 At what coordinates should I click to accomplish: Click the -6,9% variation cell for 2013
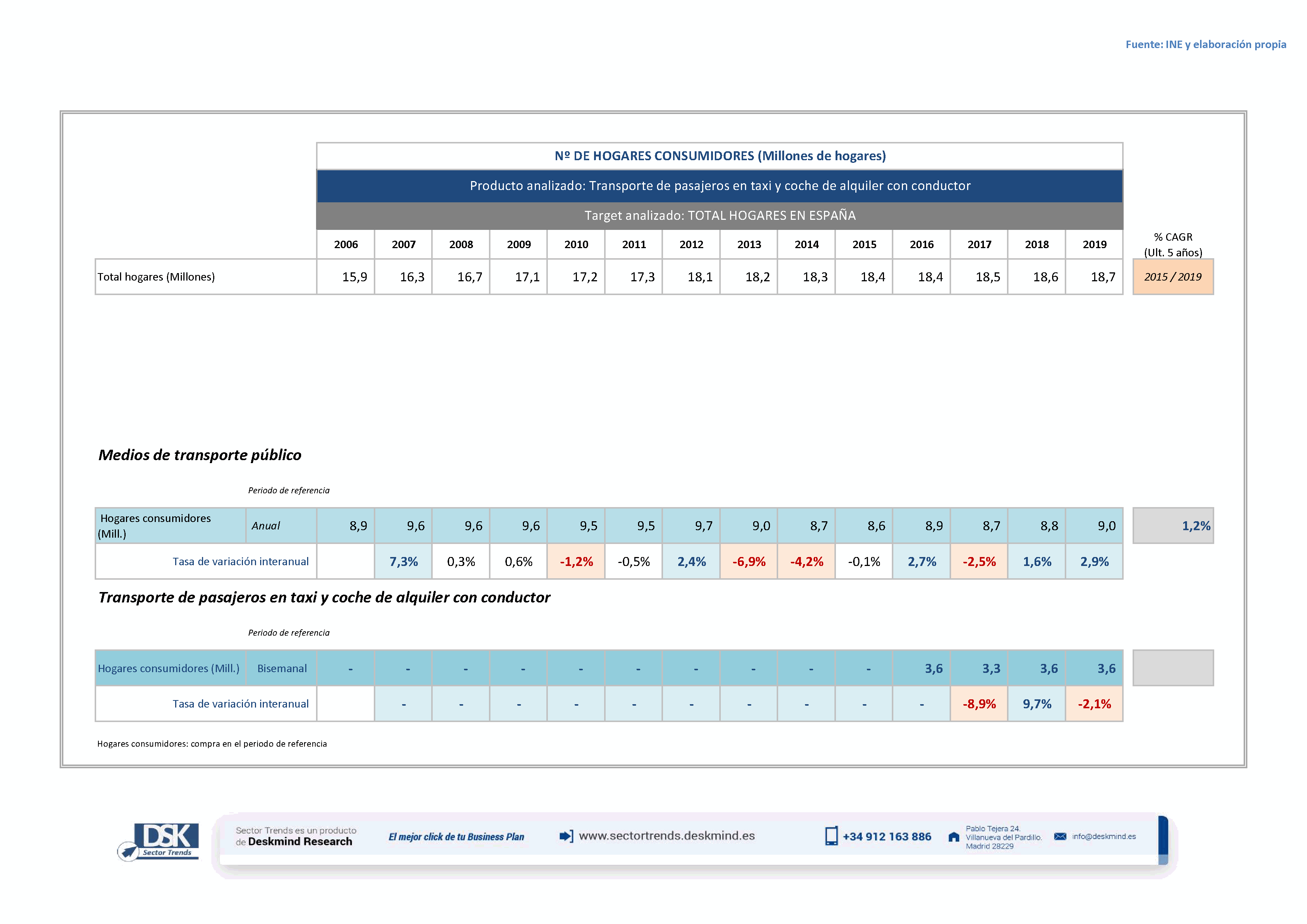pos(749,561)
